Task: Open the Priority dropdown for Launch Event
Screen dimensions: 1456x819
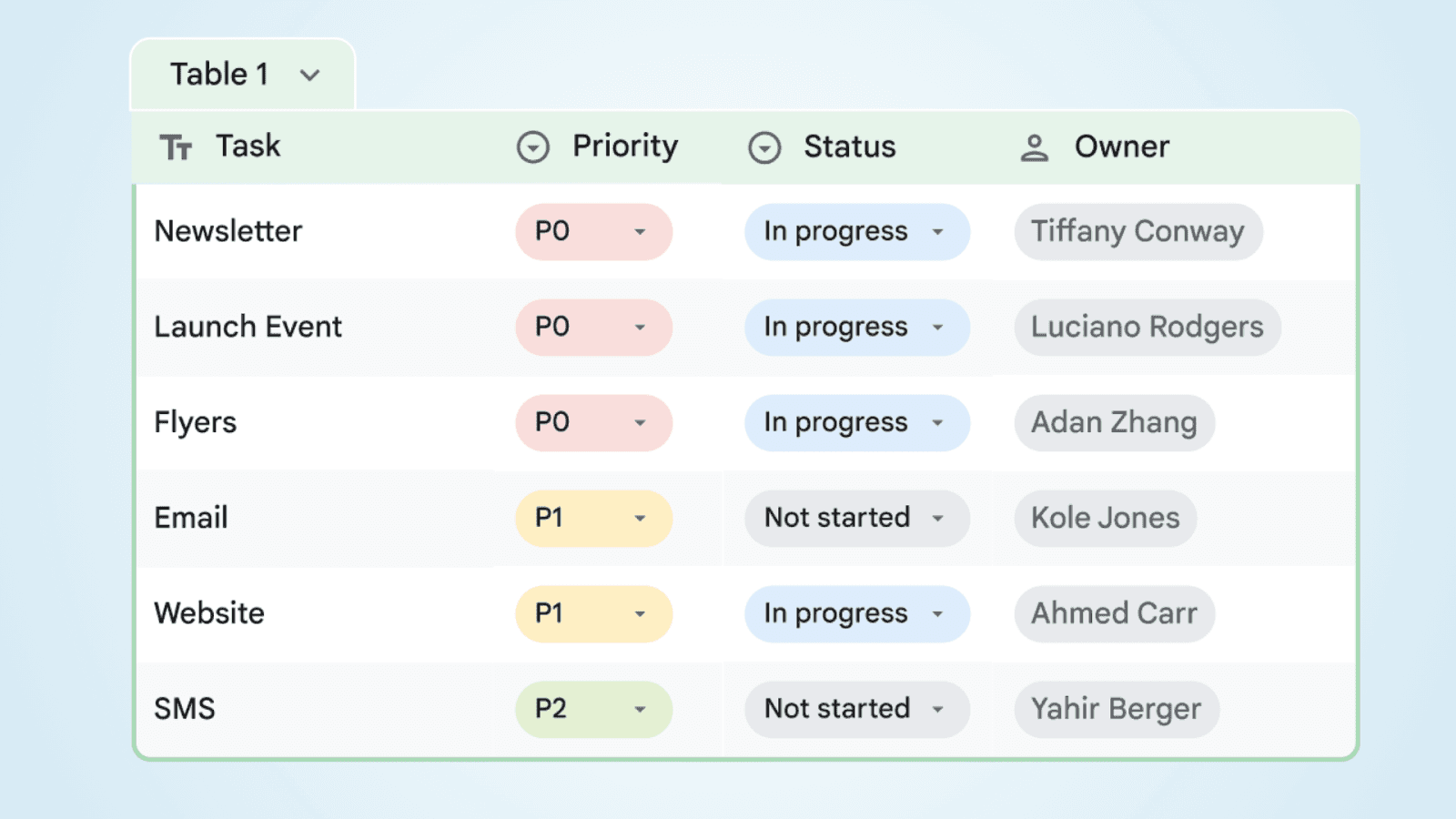Action: [x=642, y=328]
